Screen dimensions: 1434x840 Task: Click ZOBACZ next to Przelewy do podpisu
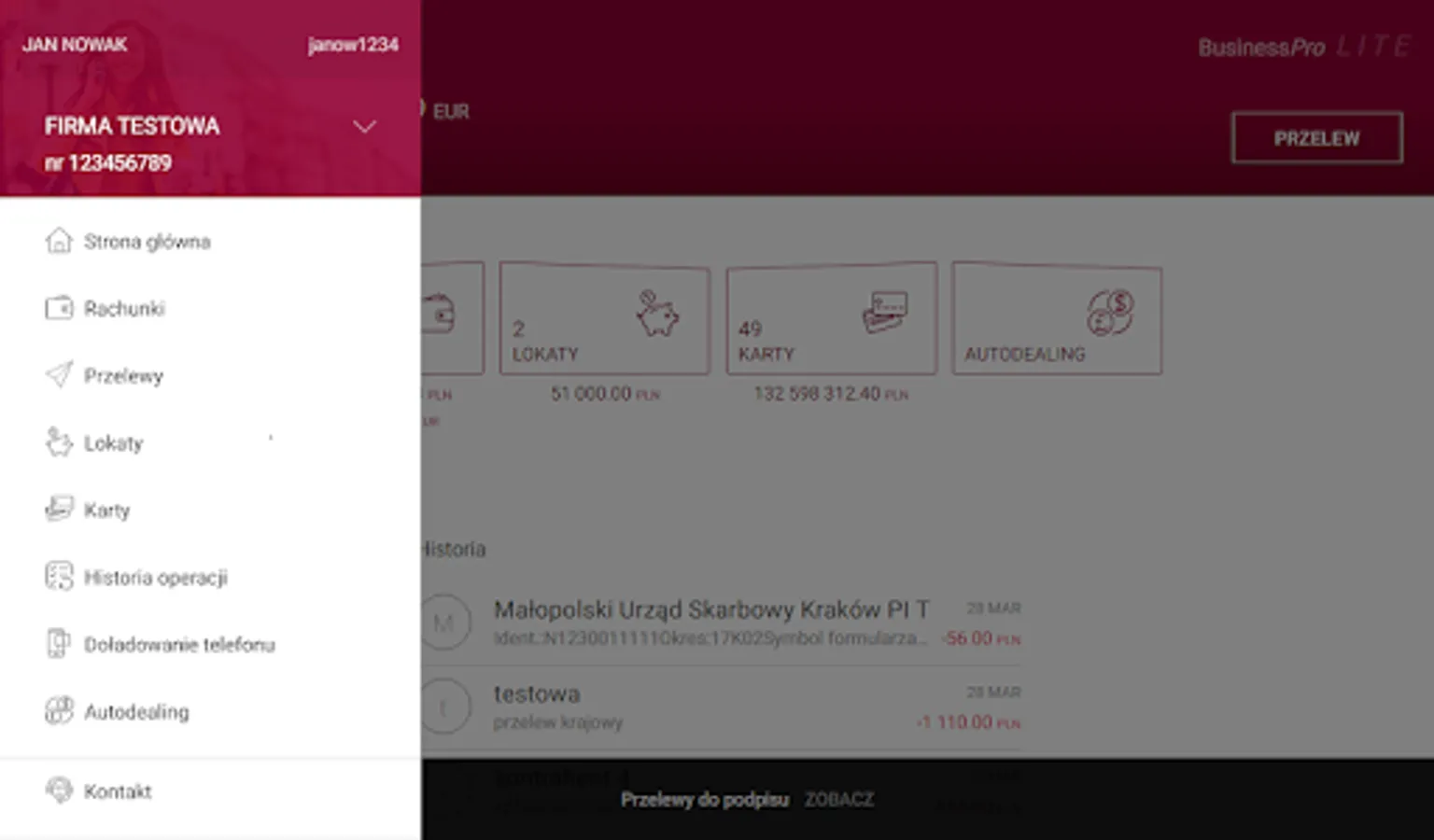point(839,800)
